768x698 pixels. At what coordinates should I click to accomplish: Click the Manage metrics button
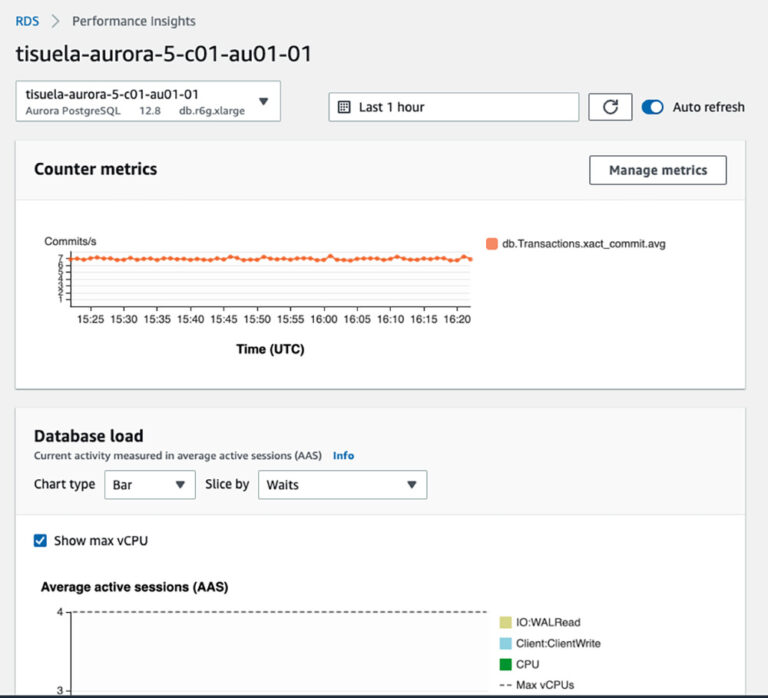[658, 170]
